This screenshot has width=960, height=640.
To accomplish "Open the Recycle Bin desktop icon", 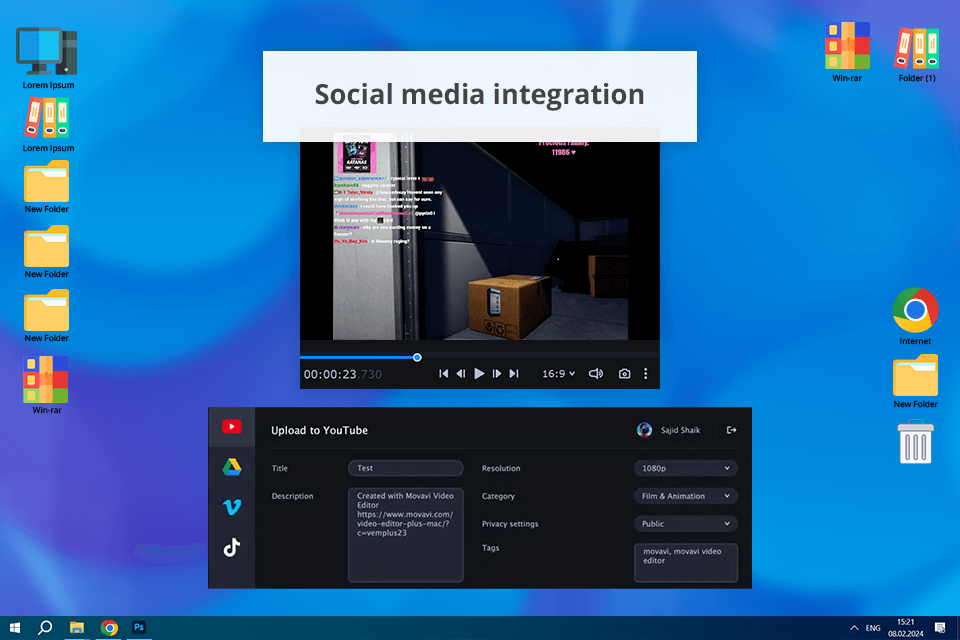I will [915, 442].
